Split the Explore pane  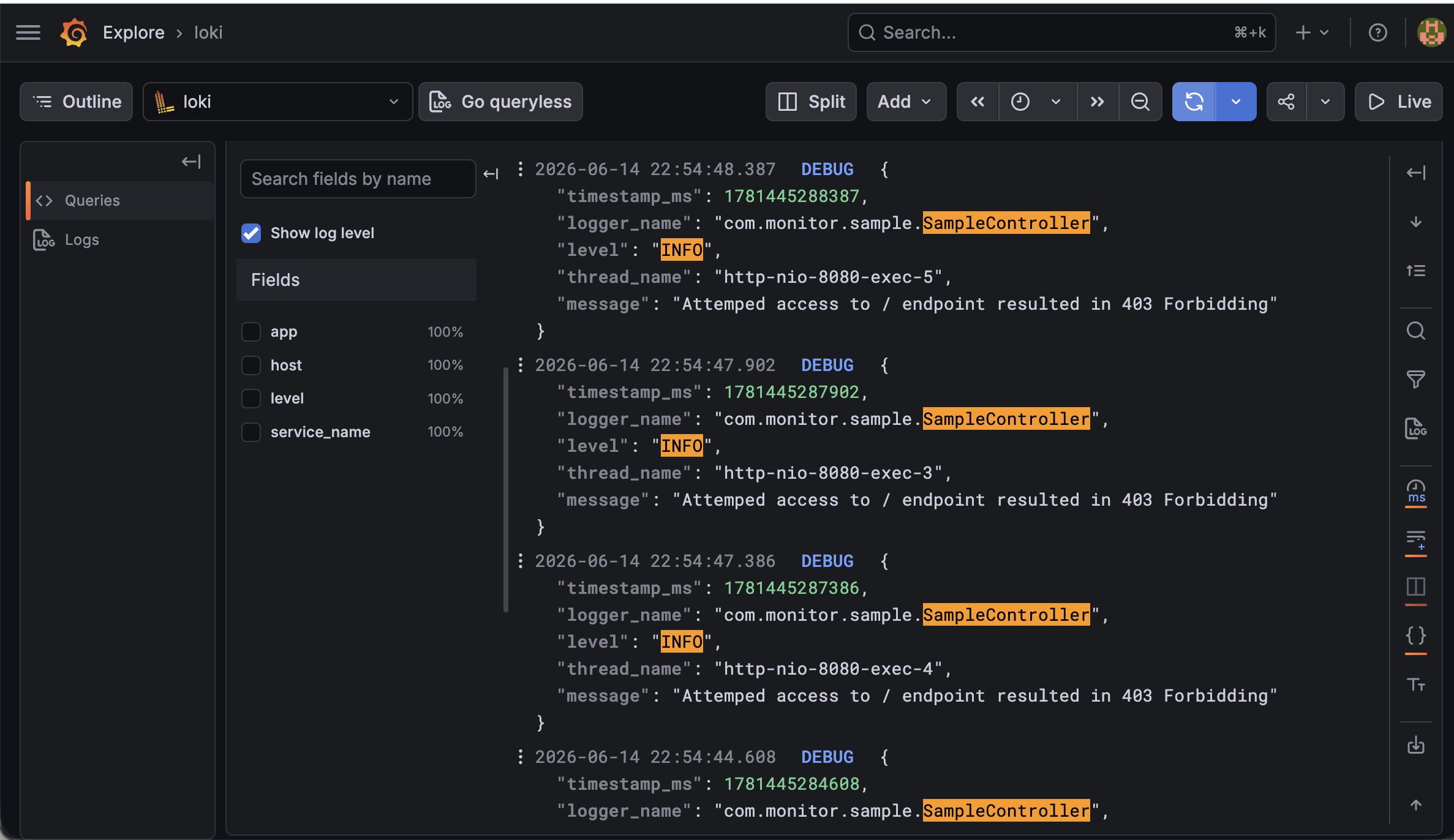point(811,102)
